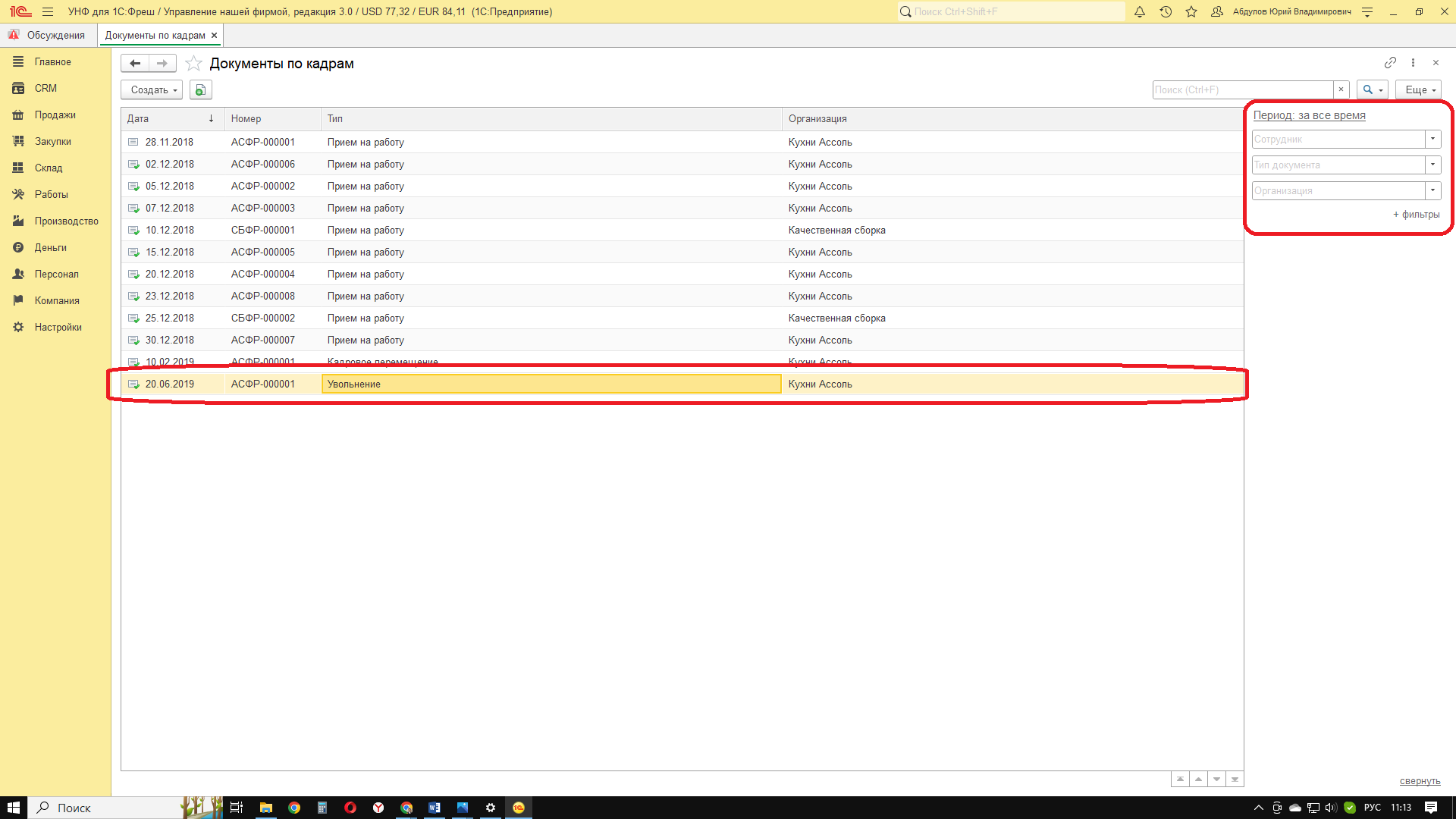Open the taskbar calculator icon
The height and width of the screenshot is (819, 1456).
pyautogui.click(x=322, y=808)
